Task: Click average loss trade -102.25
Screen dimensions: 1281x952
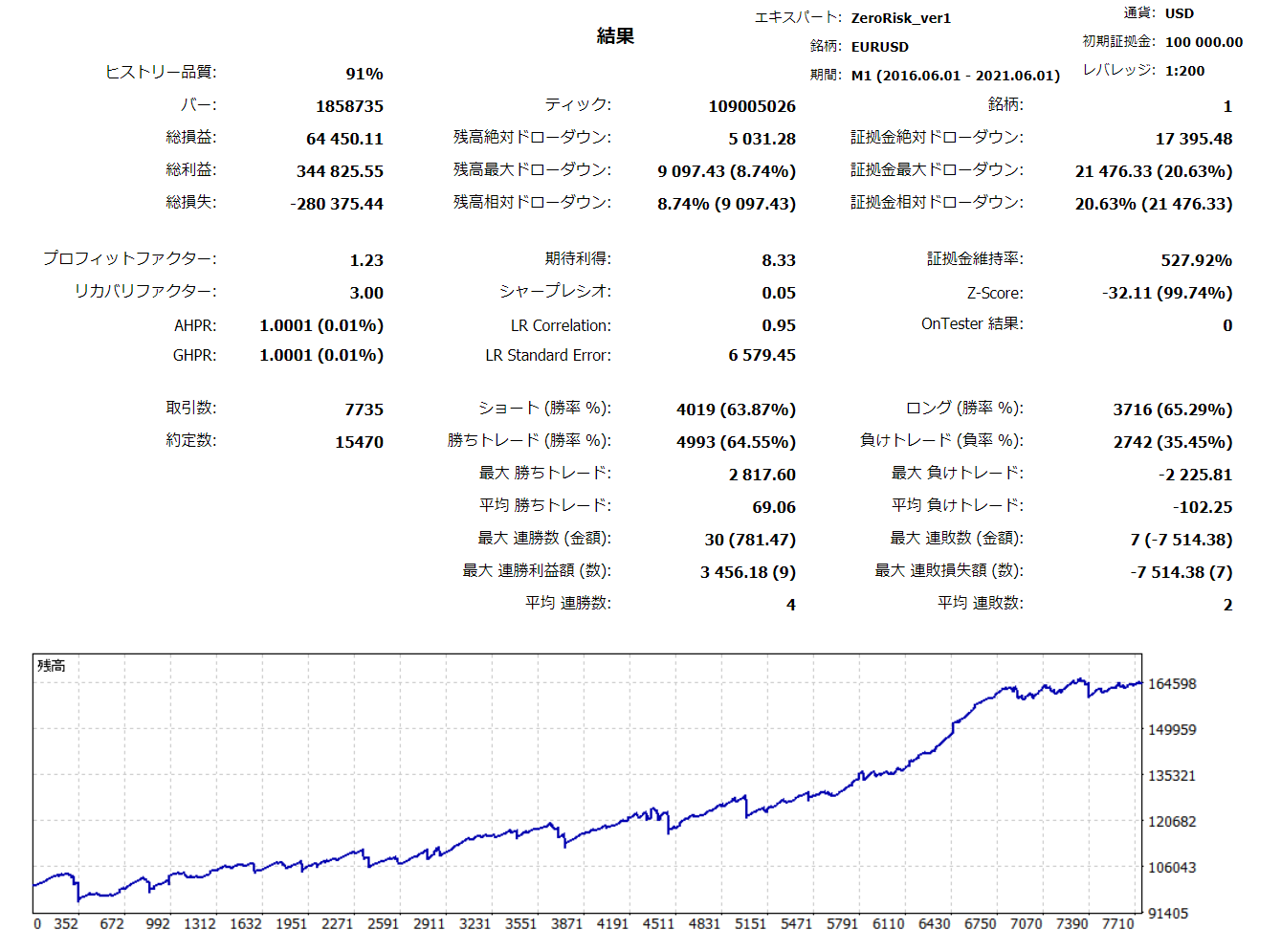Action: (1203, 507)
